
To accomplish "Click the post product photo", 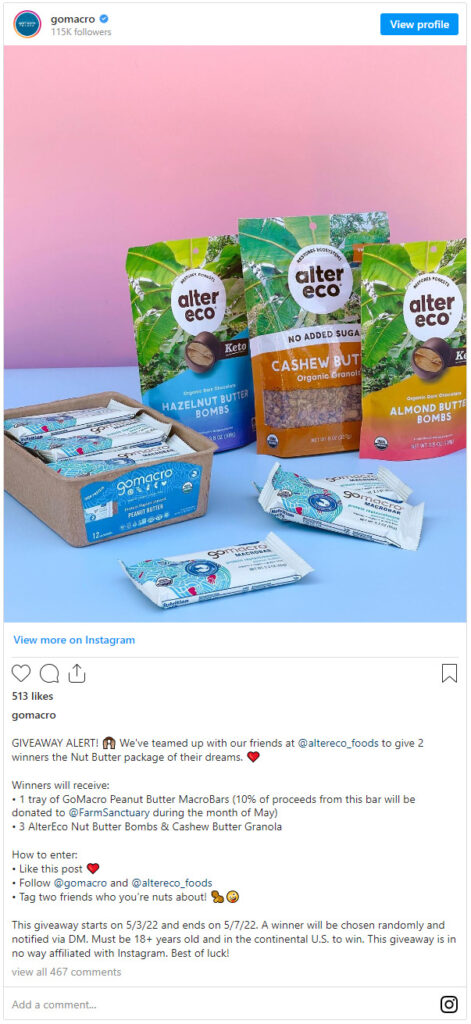I will [235, 334].
